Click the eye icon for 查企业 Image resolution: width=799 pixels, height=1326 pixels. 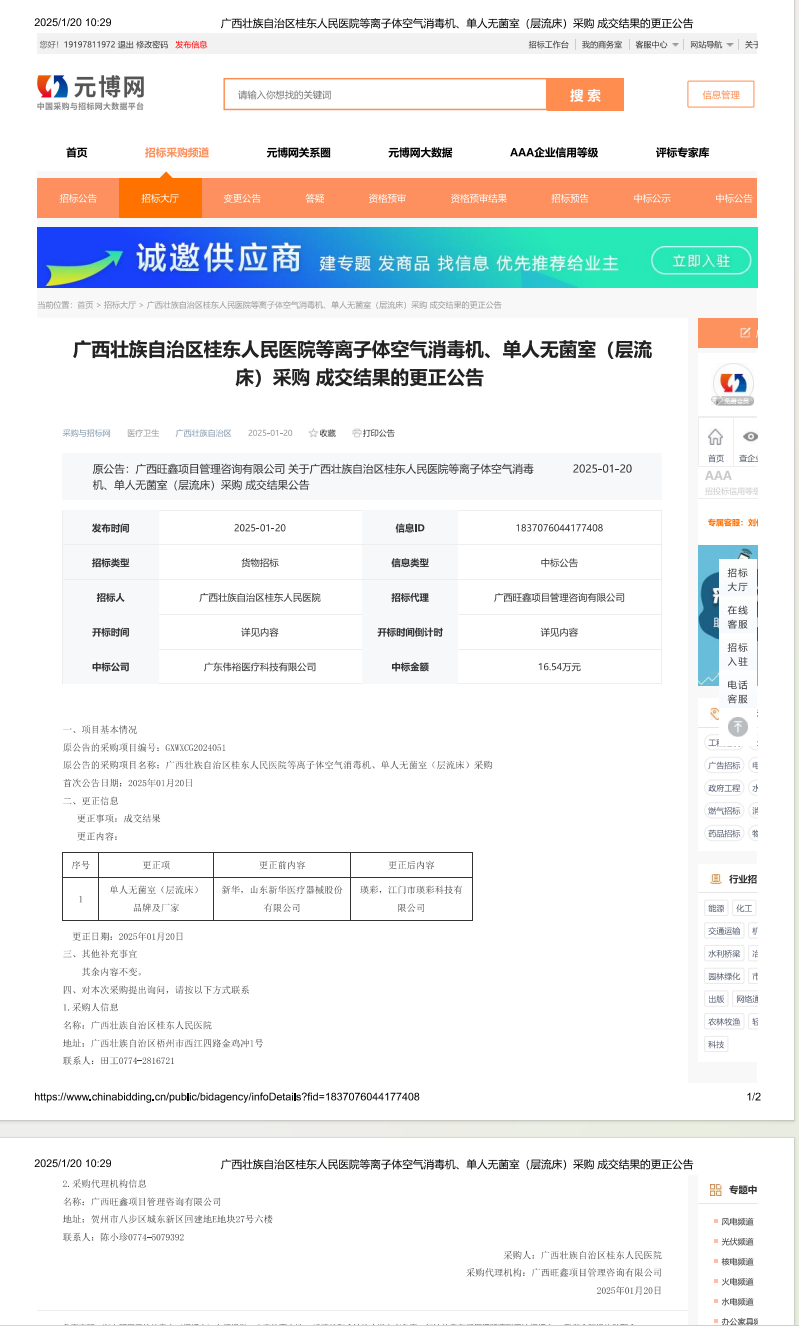750,437
